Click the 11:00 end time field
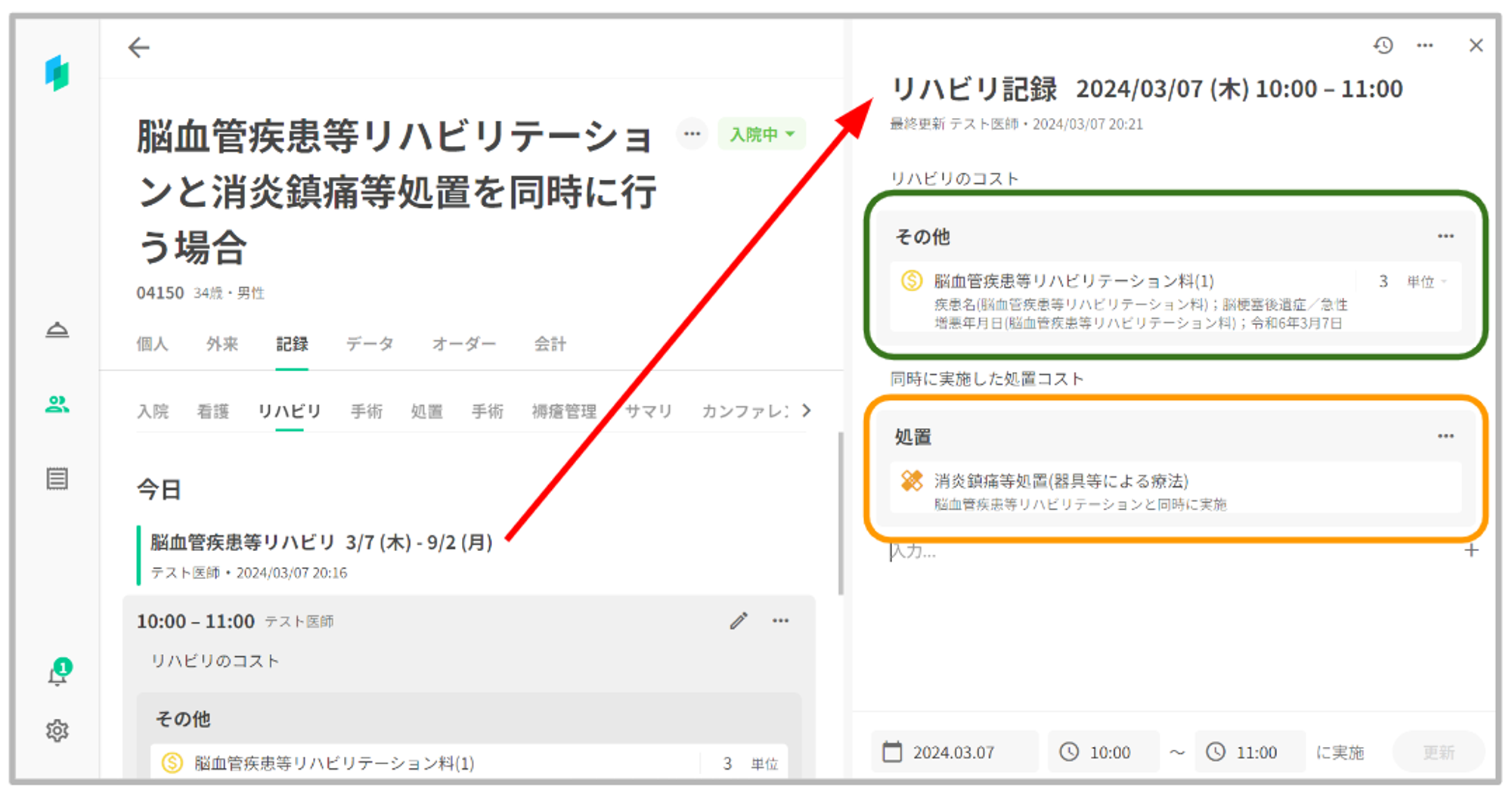 pos(1250,752)
